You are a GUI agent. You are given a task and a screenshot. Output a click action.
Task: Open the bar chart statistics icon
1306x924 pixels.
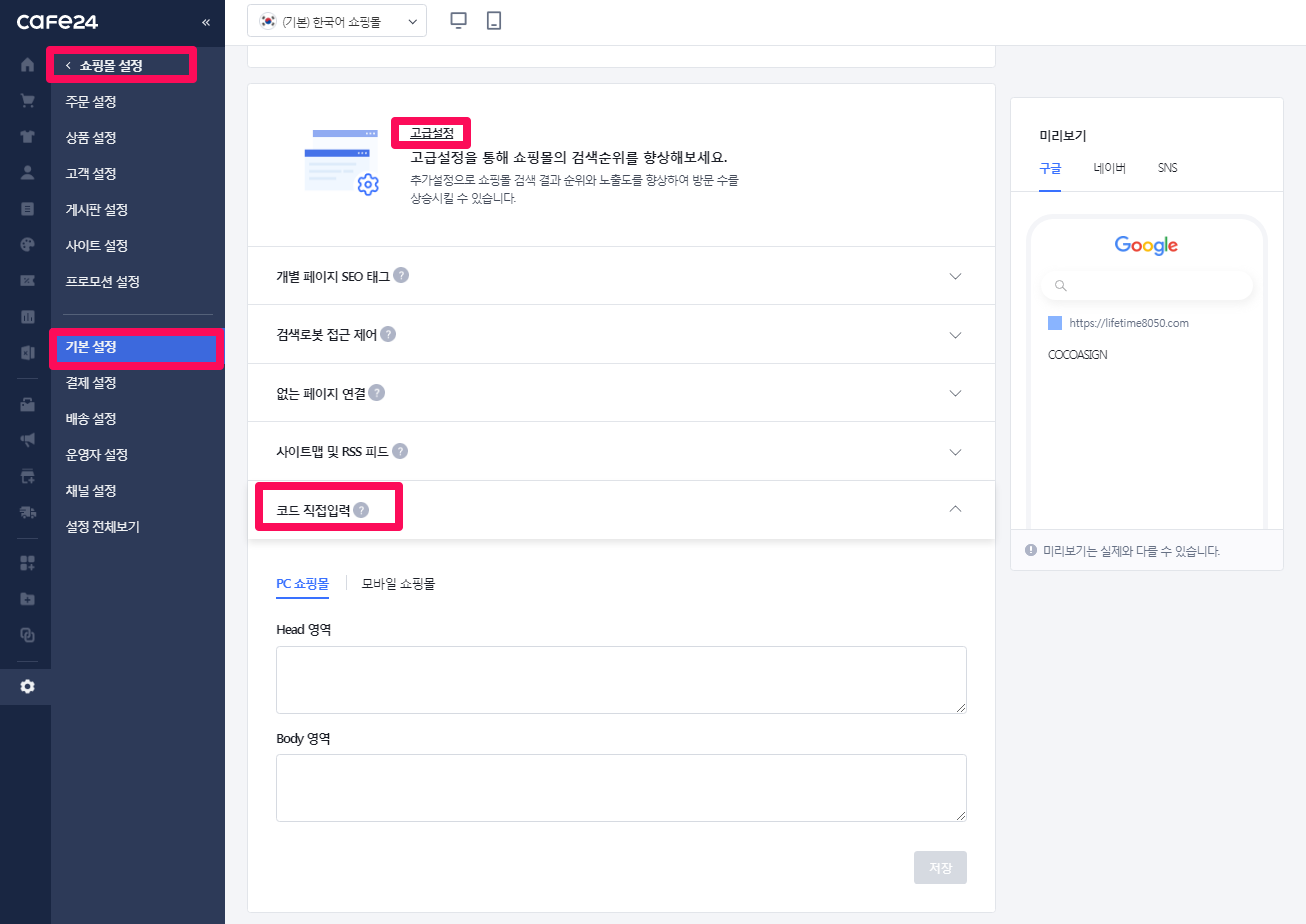(x=27, y=317)
